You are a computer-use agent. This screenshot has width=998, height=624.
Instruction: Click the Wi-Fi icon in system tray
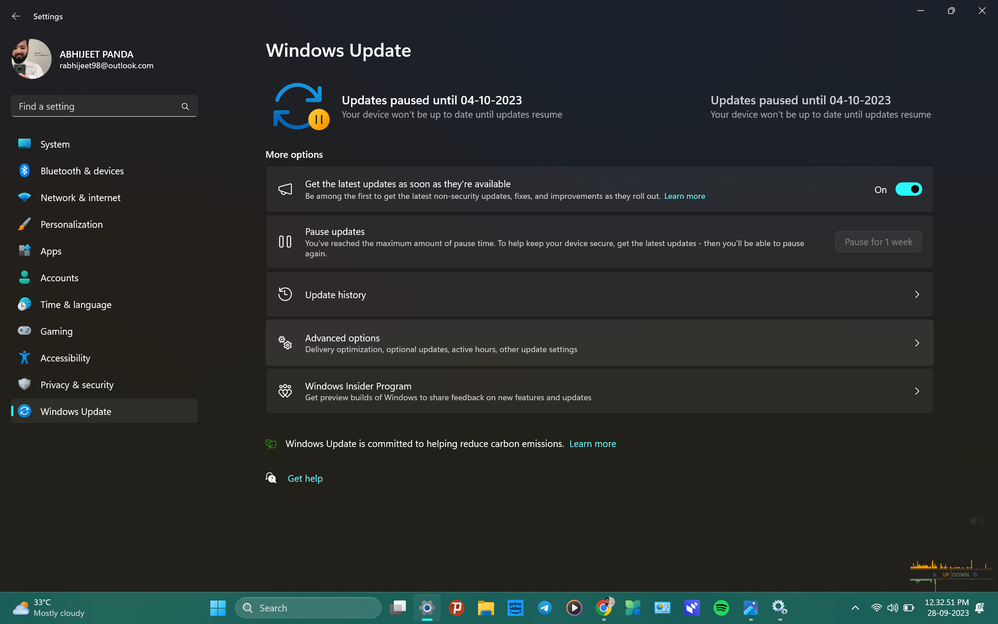[x=876, y=608]
